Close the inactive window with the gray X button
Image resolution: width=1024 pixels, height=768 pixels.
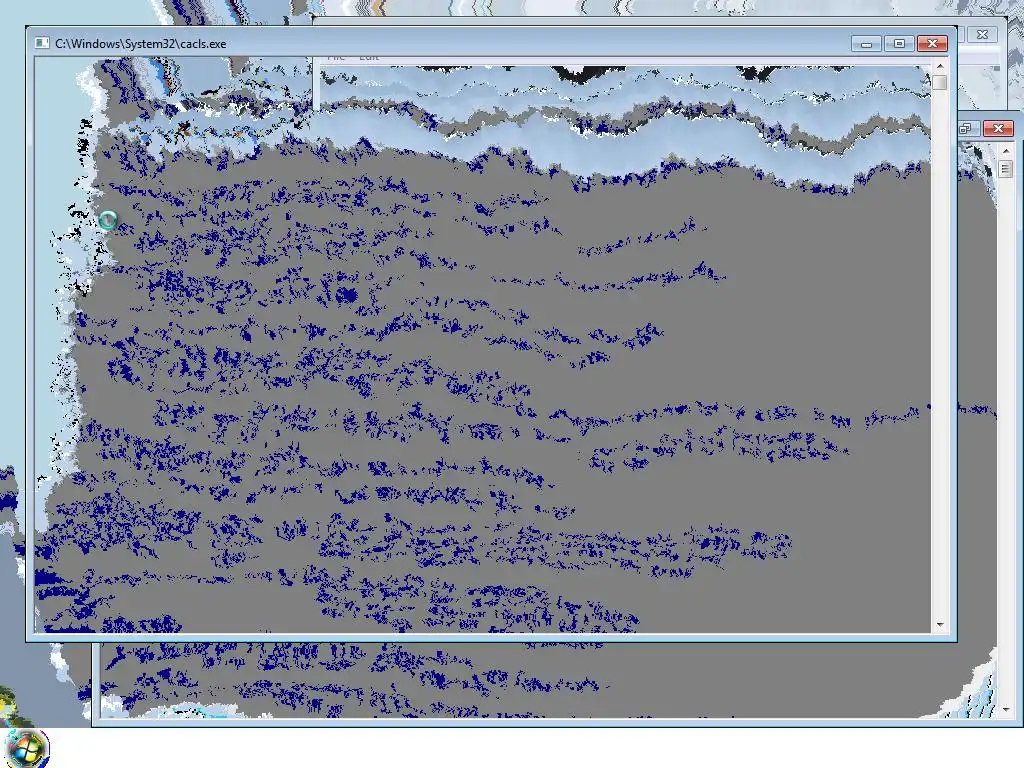[982, 35]
